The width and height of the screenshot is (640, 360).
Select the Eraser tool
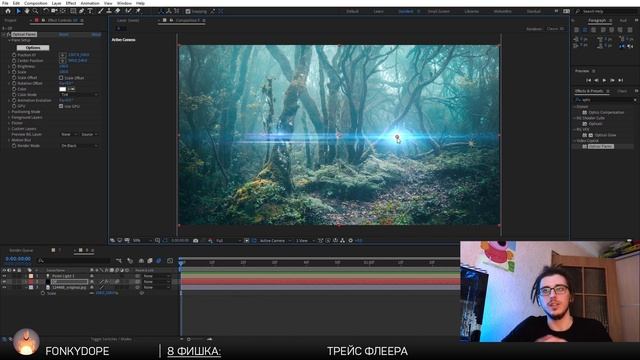click(x=118, y=11)
